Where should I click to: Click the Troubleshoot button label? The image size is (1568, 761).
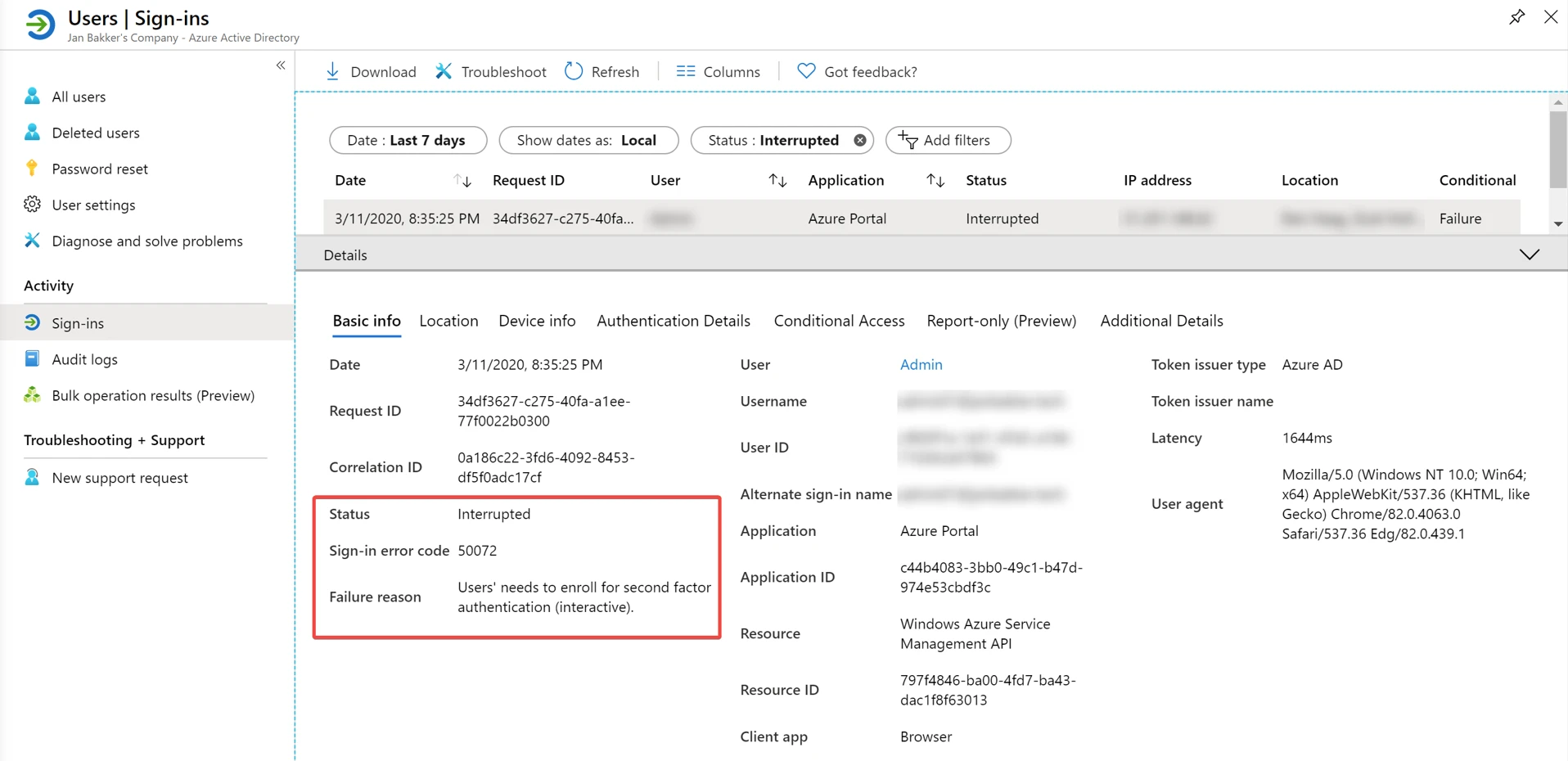pos(503,72)
